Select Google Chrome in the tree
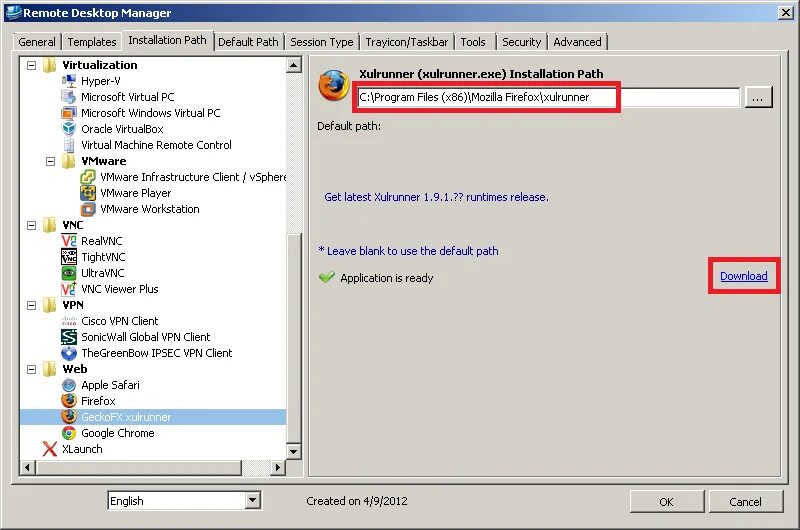Viewport: 800px width, 530px height. click(x=118, y=433)
